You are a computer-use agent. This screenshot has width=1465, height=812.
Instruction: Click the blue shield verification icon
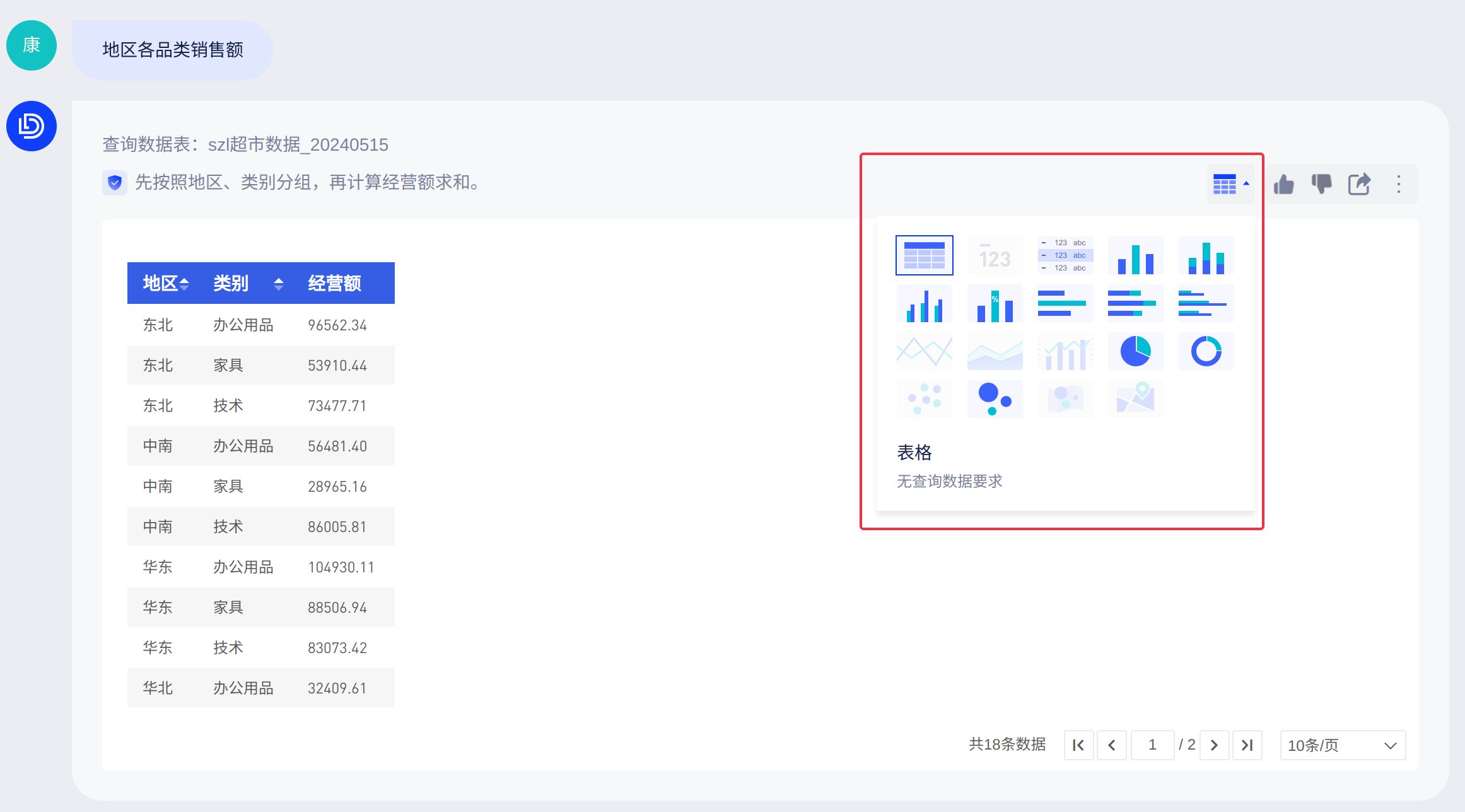pyautogui.click(x=115, y=183)
